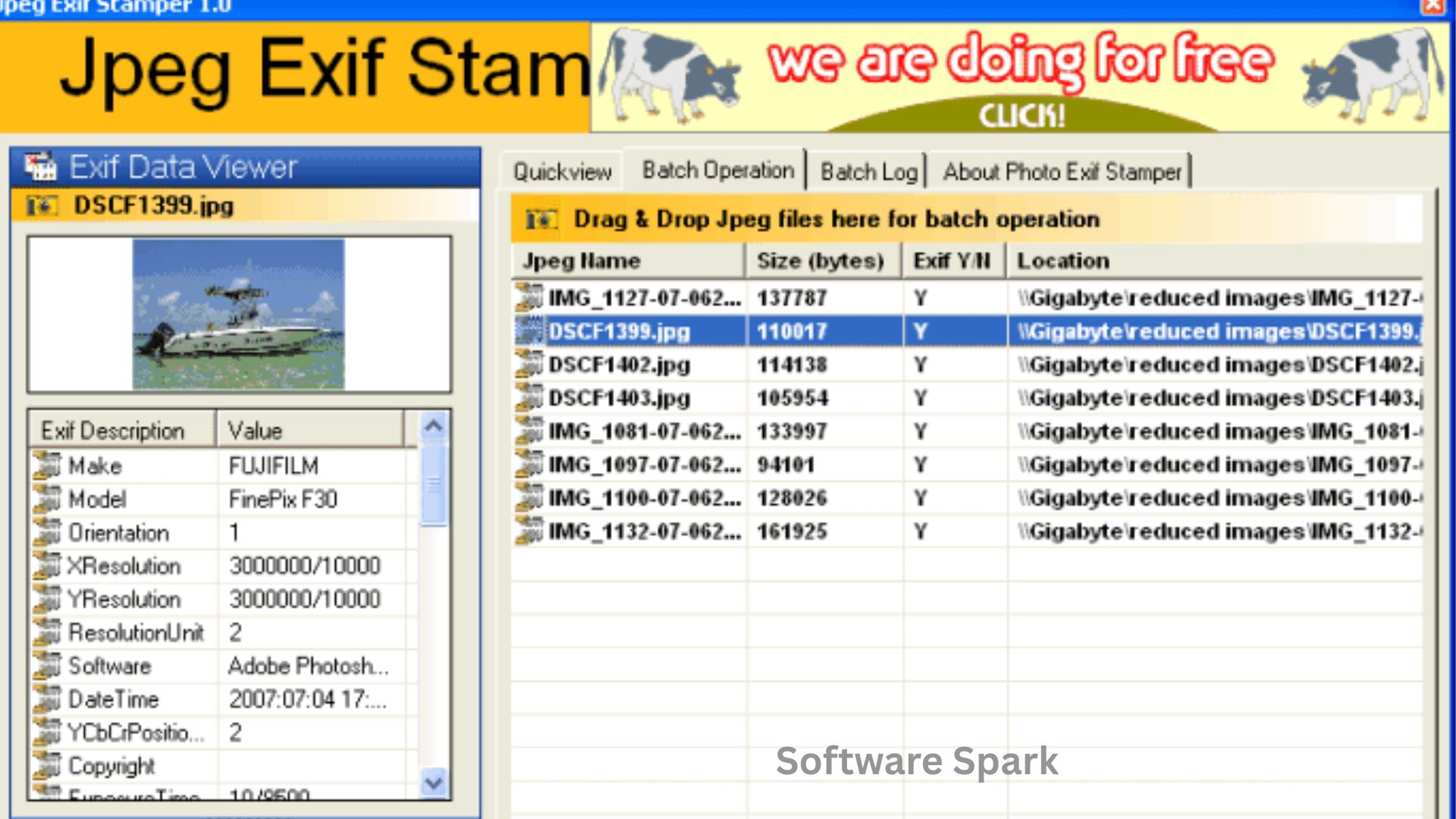
Task: Click the boat photo thumbnail preview
Action: (238, 314)
